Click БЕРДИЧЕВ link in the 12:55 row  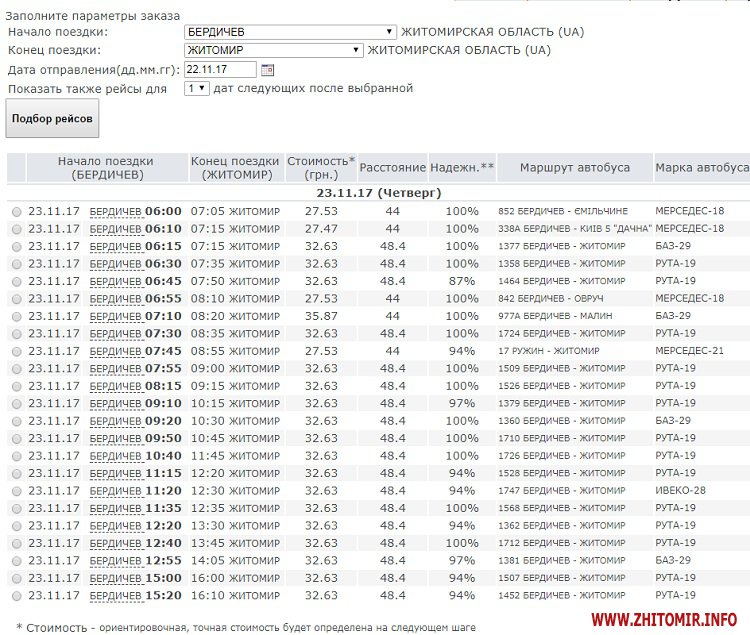click(115, 560)
